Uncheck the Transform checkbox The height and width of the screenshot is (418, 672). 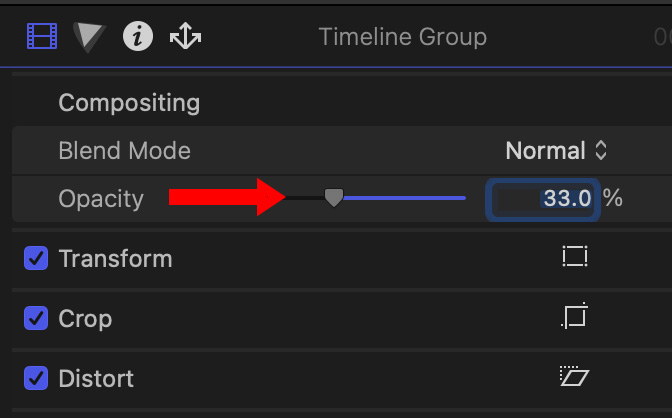[36, 259]
